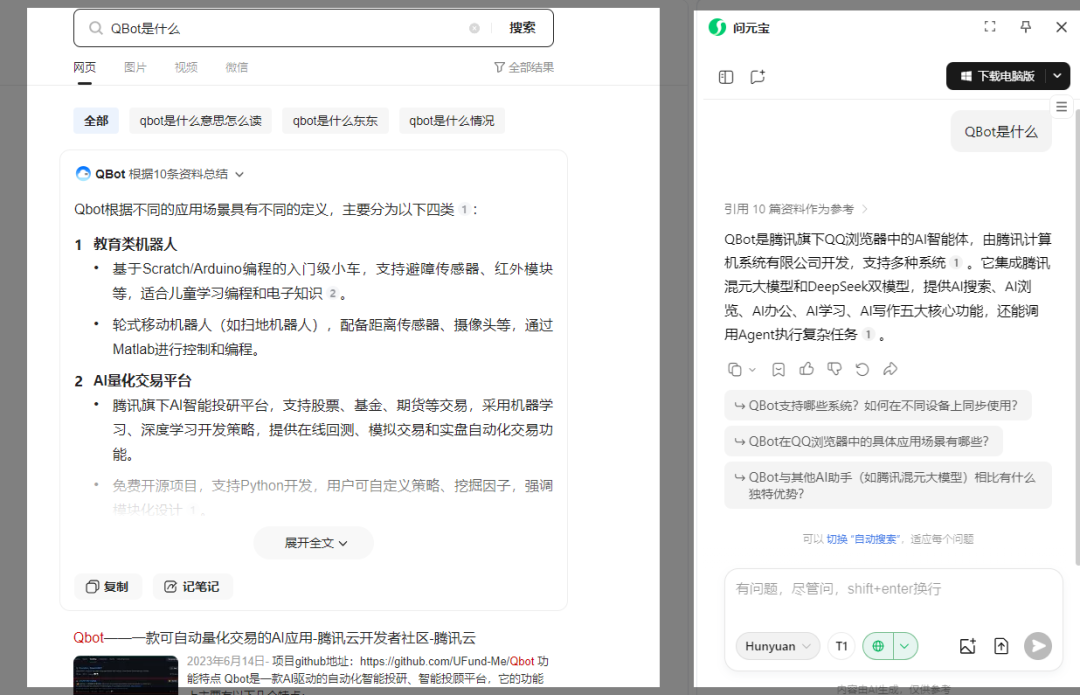Click the chat input field in 问元宝
1080x695 pixels.
coord(892,590)
